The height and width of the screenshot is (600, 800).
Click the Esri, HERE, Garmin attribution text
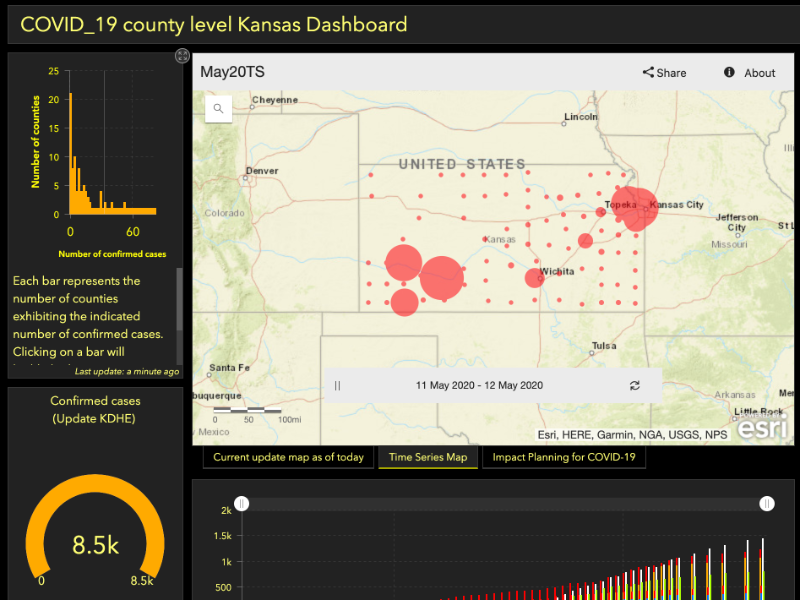[x=632, y=435]
